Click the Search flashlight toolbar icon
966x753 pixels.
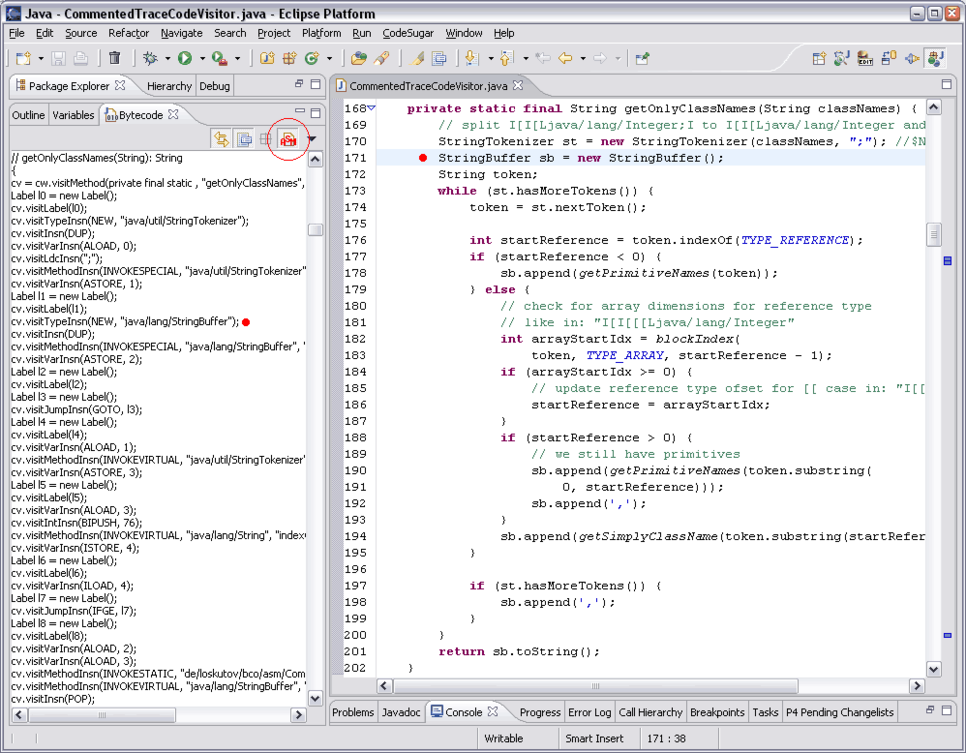tap(381, 59)
